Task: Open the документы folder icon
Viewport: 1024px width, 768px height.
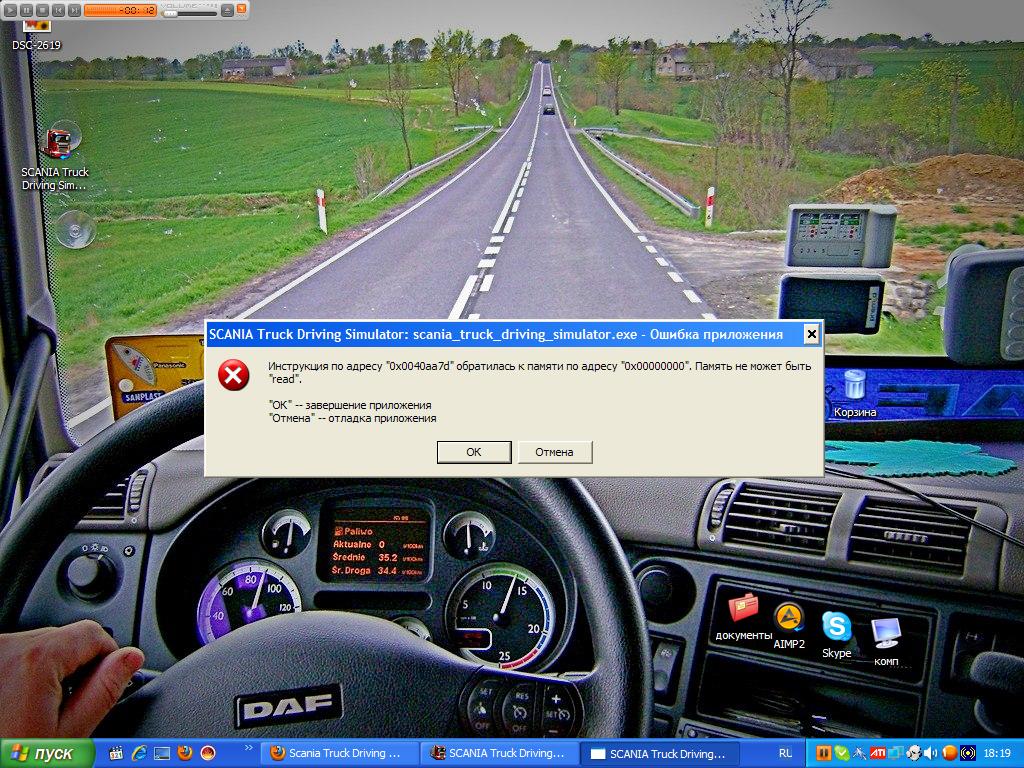Action: tap(743, 617)
